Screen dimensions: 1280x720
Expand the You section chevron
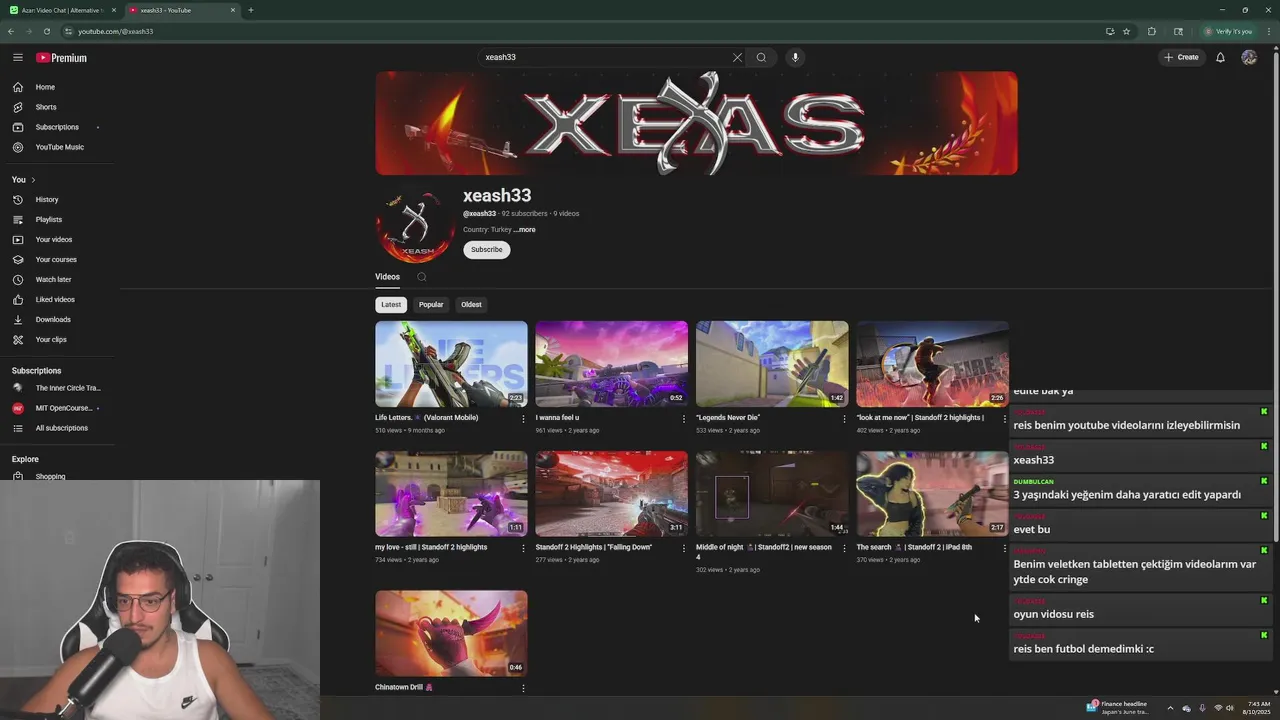click(x=33, y=180)
